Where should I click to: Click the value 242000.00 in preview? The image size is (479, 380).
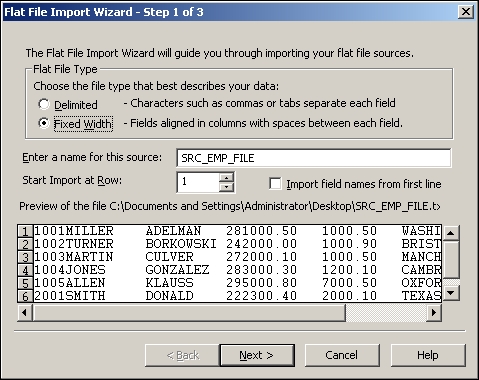point(261,244)
